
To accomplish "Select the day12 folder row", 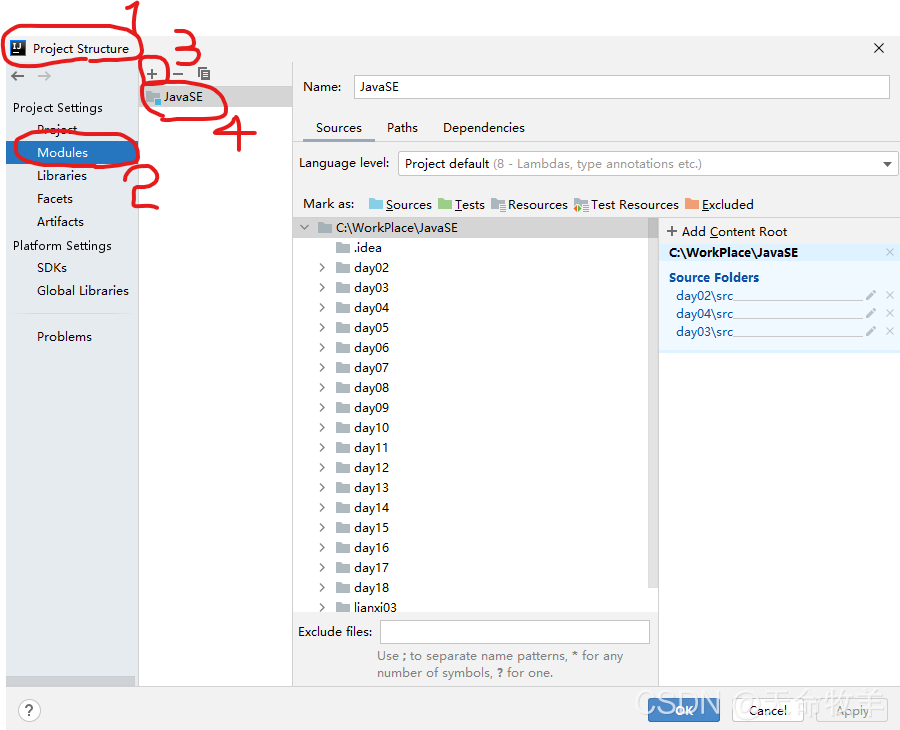I will pyautogui.click(x=471, y=468).
